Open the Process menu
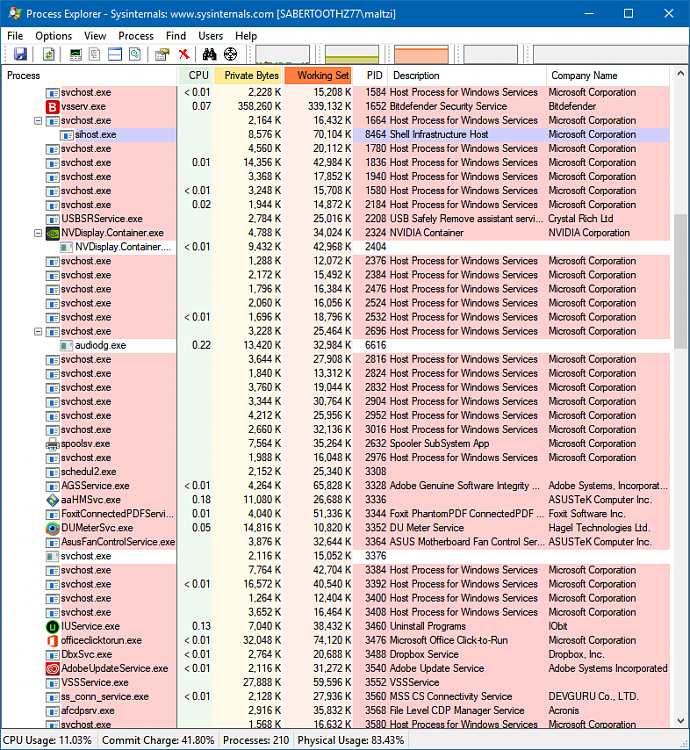The height and width of the screenshot is (750, 690). click(136, 36)
